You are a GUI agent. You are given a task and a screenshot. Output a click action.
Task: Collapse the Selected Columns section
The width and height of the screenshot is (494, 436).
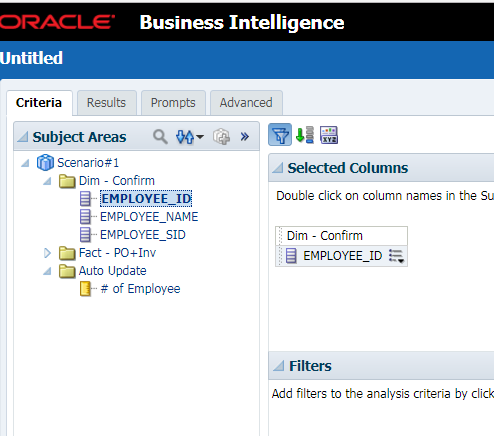tap(278, 168)
